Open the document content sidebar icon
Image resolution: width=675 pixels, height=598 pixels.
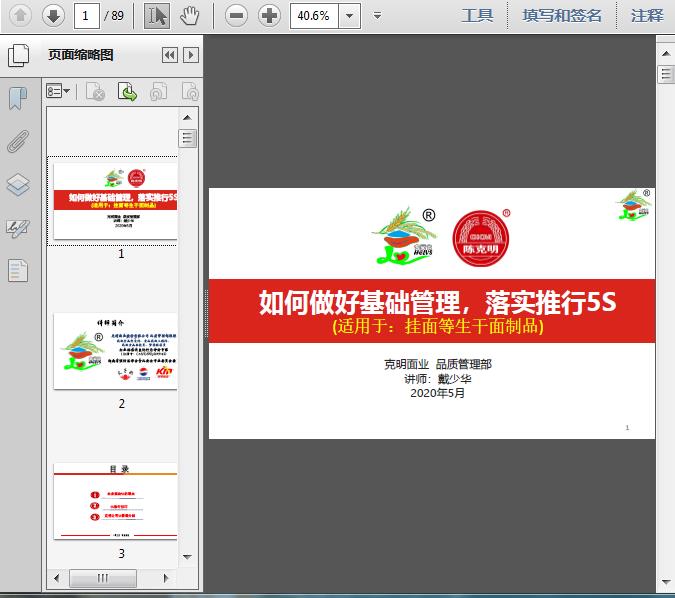tap(18, 270)
